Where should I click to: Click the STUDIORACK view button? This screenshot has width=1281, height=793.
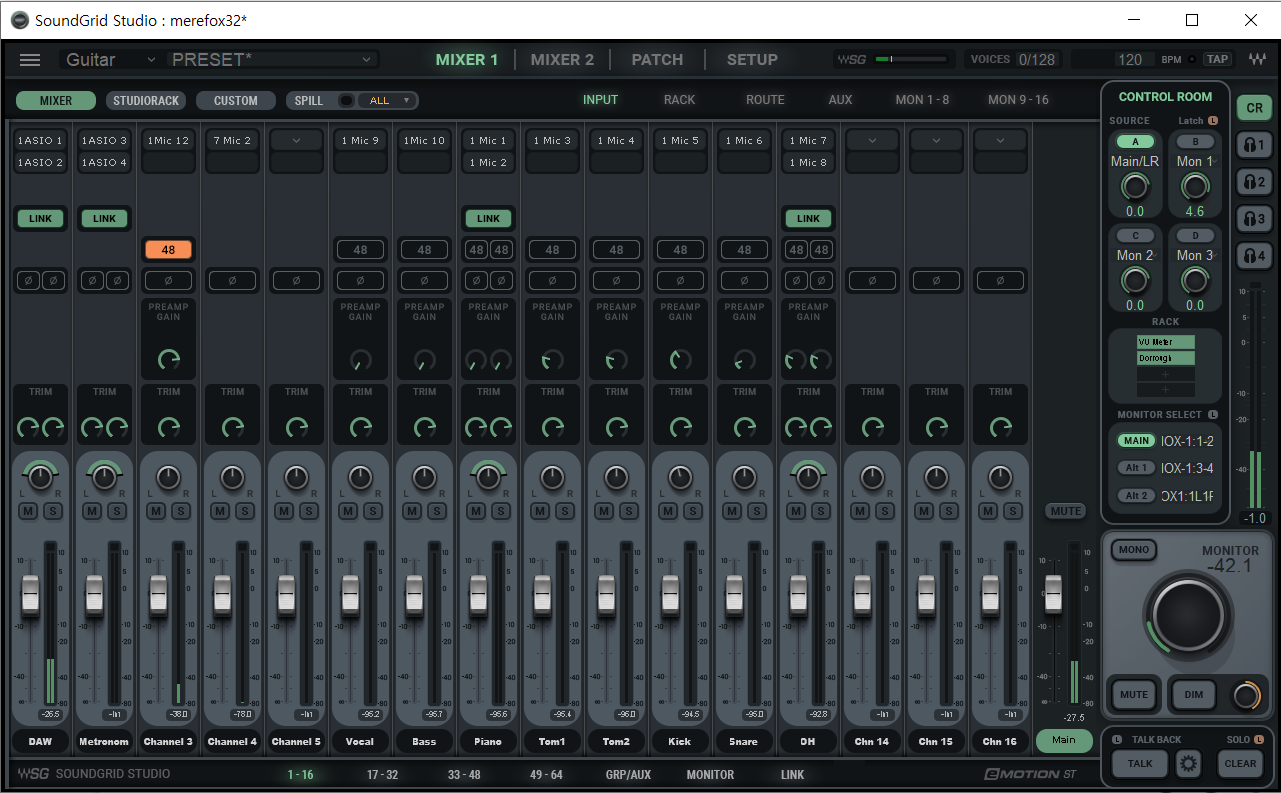[x=146, y=101]
